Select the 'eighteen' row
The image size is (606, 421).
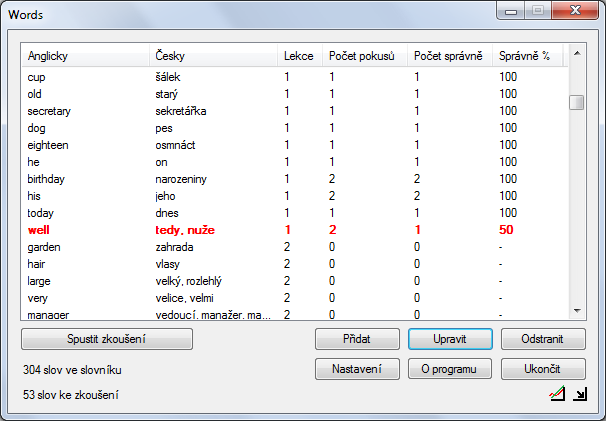tap(294, 145)
